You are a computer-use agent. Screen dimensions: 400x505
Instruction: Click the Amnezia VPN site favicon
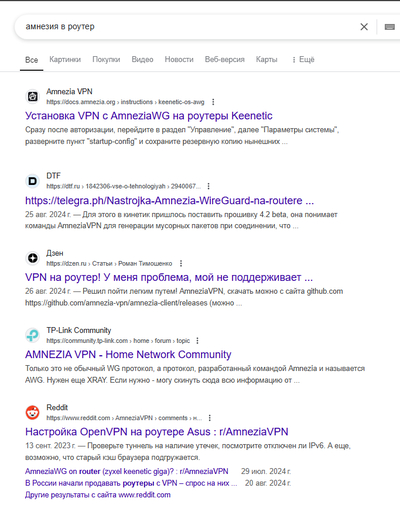(33, 97)
